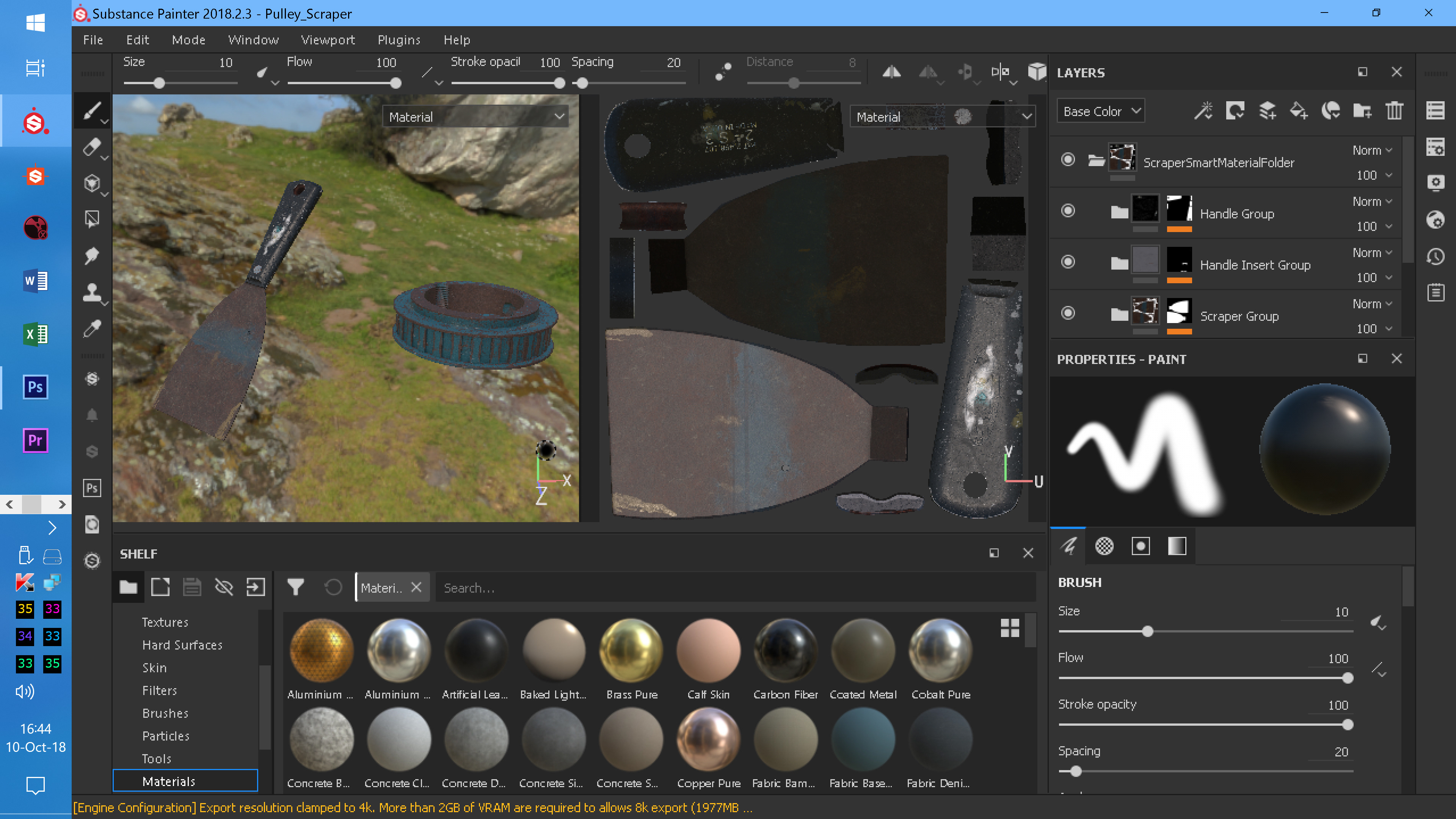
Task: Add a mask to the selected layer
Action: coord(1235,111)
